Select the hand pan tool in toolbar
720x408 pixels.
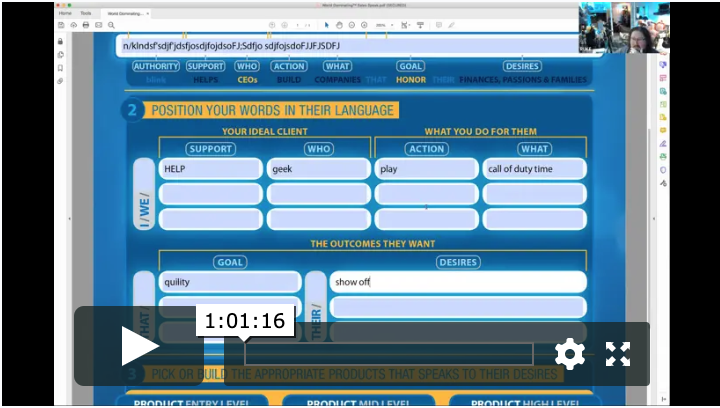[339, 24]
